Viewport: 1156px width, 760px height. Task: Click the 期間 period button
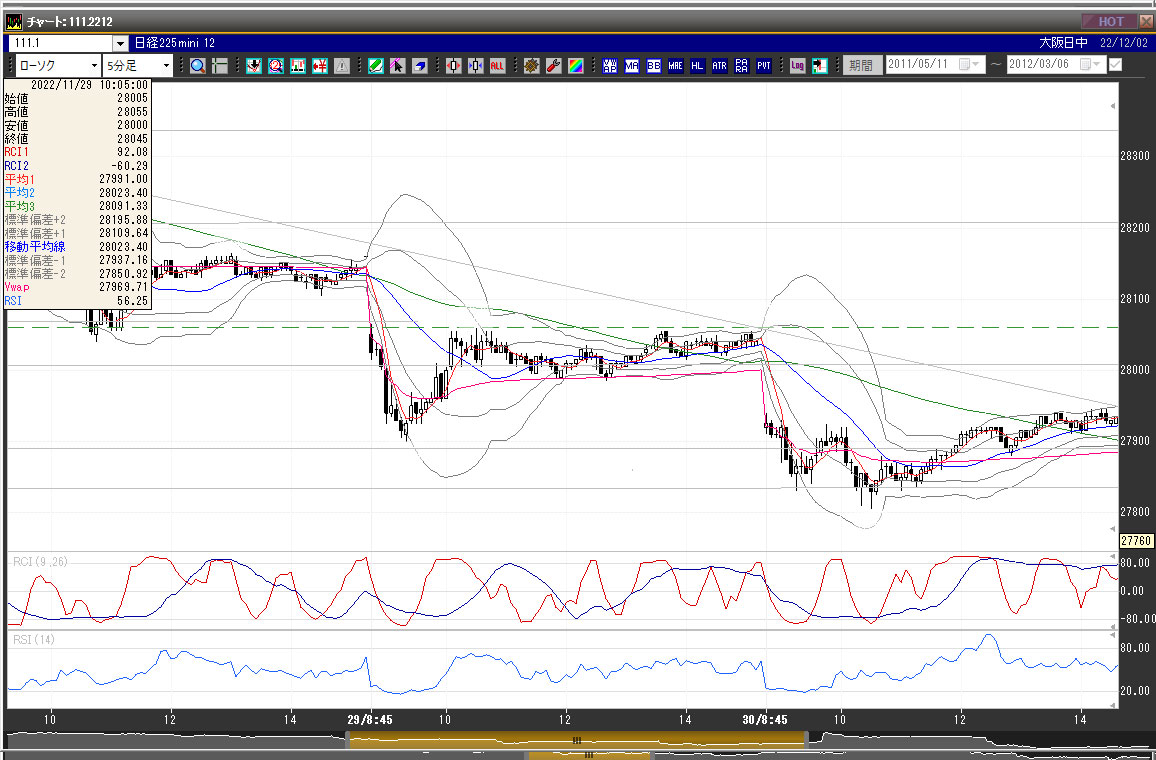click(861, 66)
